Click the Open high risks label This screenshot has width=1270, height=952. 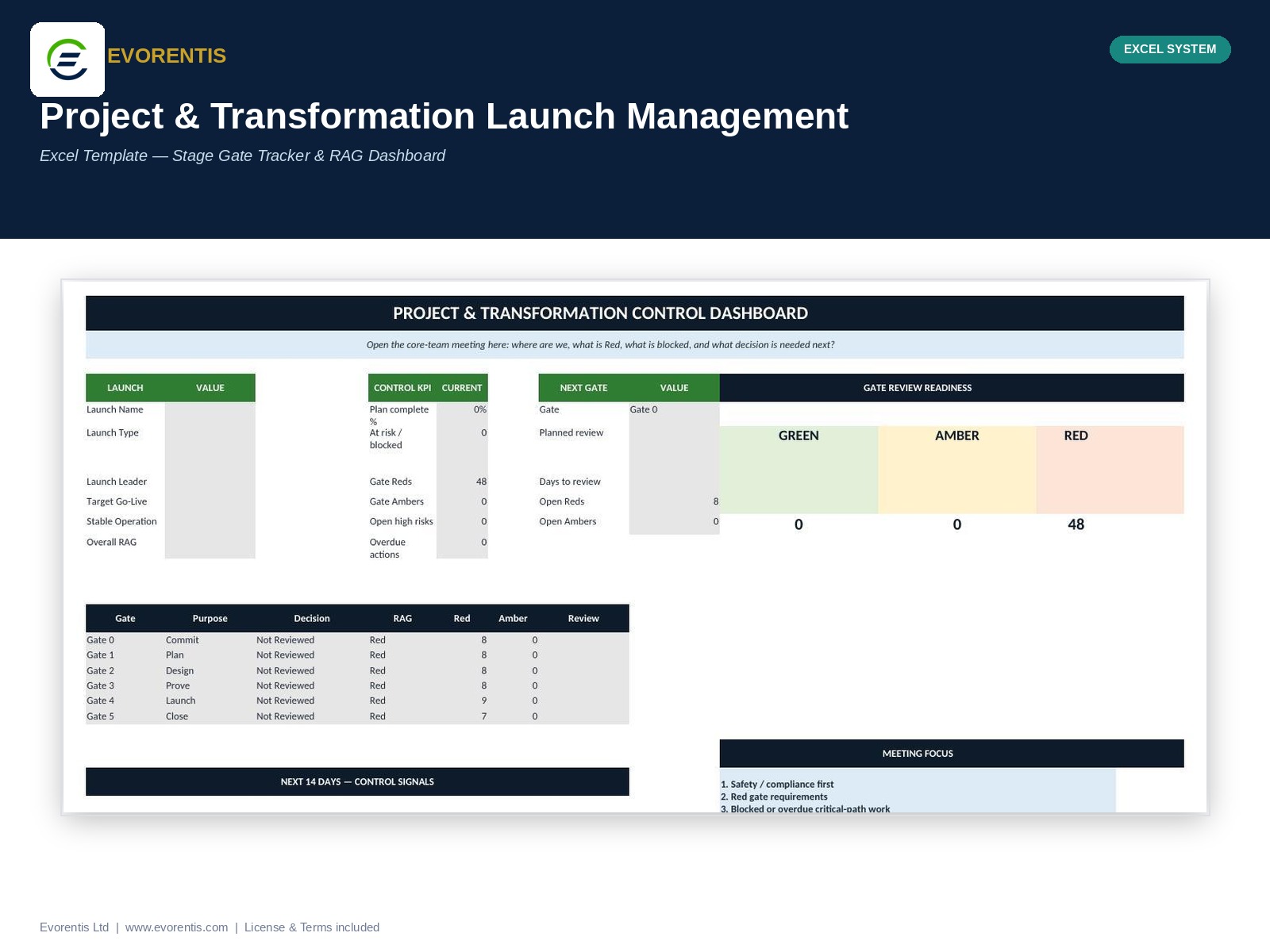[x=402, y=521]
